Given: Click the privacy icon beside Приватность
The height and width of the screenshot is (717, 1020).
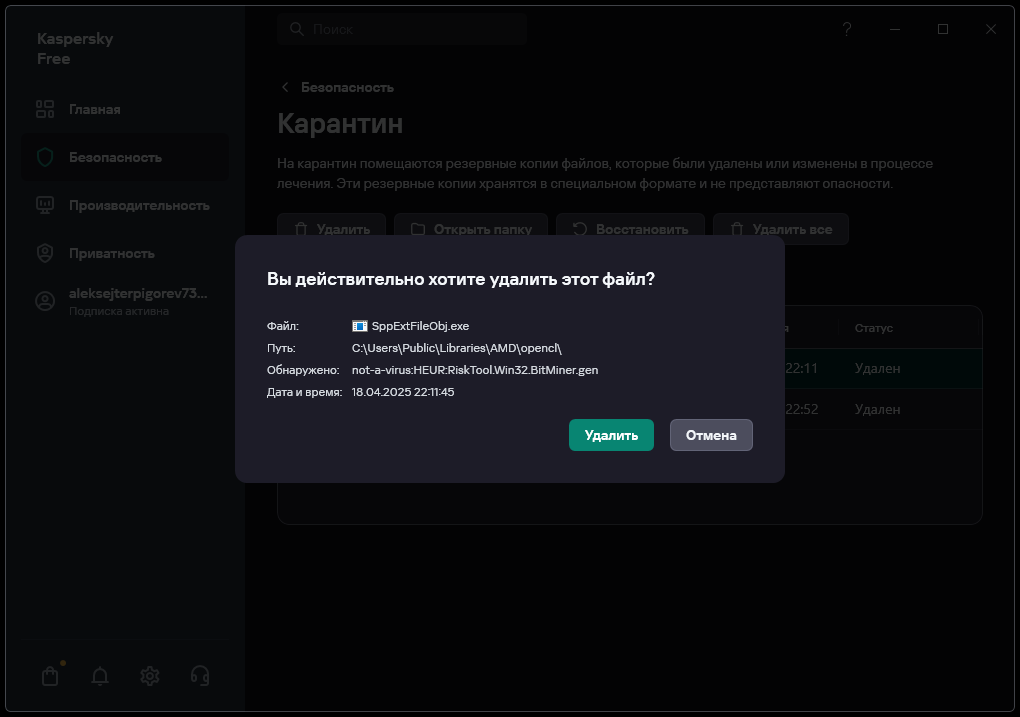Looking at the screenshot, I should click(x=45, y=254).
